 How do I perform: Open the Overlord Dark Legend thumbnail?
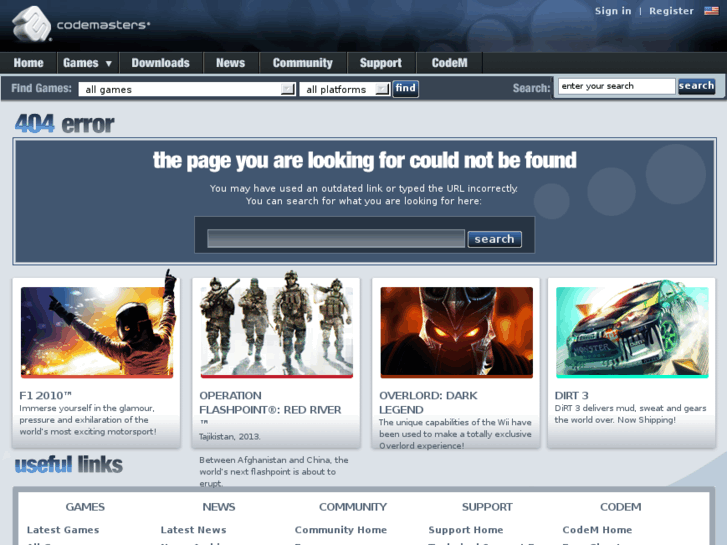pyautogui.click(x=457, y=332)
